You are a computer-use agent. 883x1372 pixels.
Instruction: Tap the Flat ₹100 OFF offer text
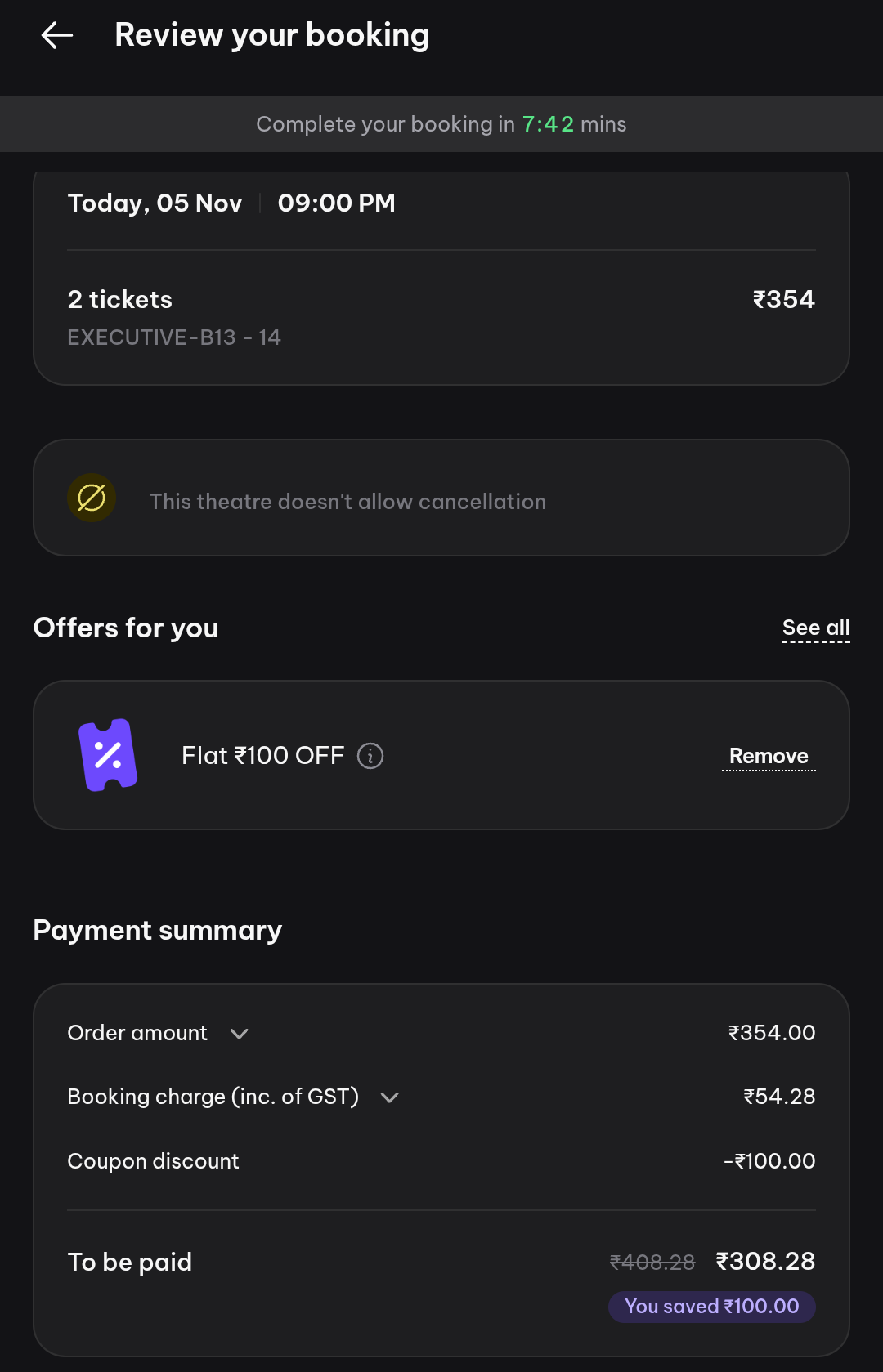click(262, 756)
